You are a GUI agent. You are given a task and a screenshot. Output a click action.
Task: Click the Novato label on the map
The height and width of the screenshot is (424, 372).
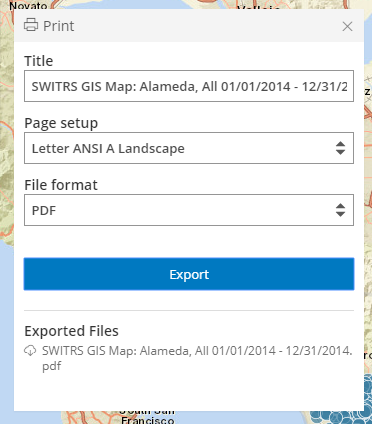click(28, 5)
